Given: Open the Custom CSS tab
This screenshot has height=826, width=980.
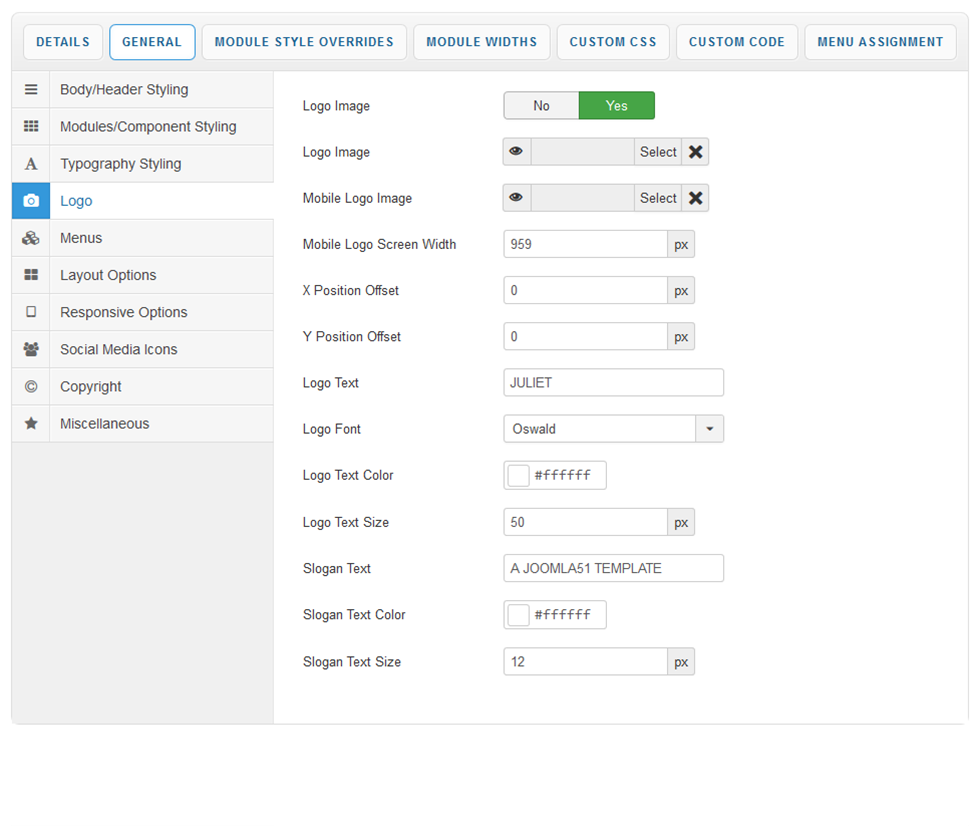Looking at the screenshot, I should point(613,42).
